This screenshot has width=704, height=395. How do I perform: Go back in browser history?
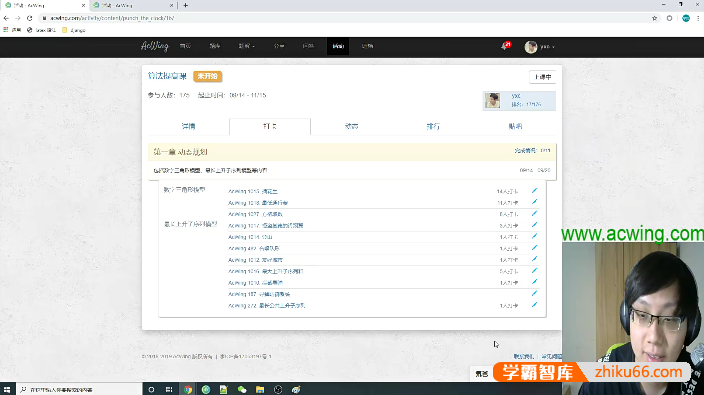pyautogui.click(x=6, y=18)
